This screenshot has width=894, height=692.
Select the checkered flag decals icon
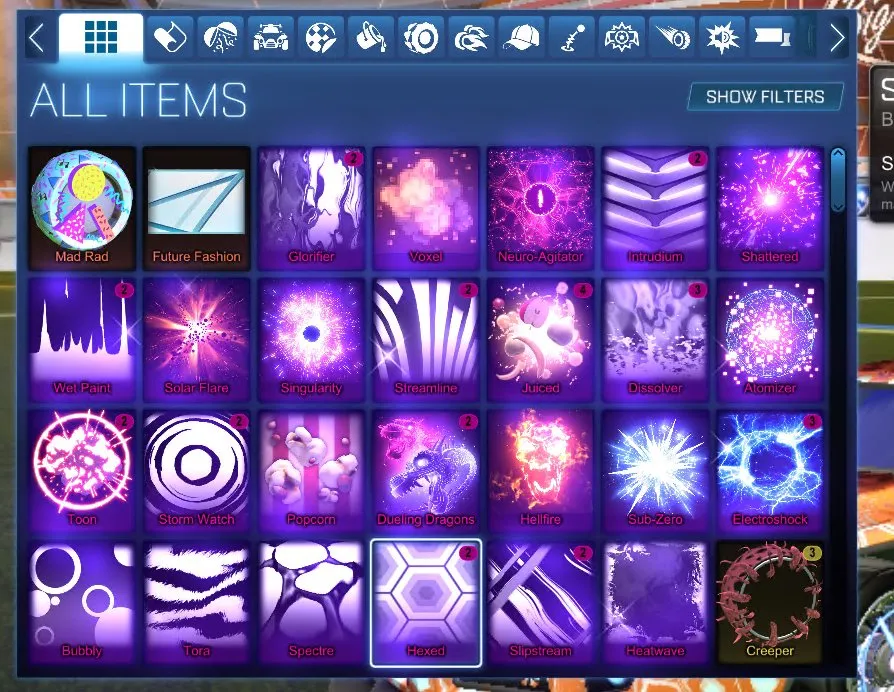(320, 37)
